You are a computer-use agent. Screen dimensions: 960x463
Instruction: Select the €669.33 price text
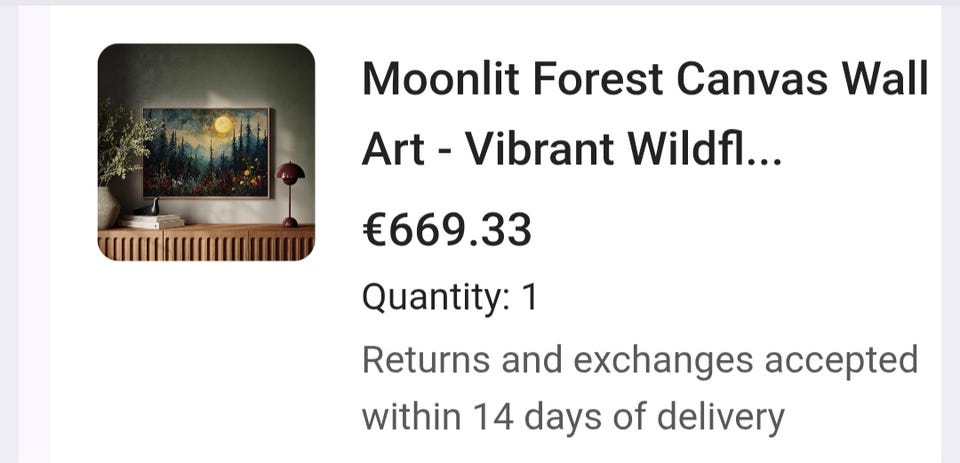(447, 230)
